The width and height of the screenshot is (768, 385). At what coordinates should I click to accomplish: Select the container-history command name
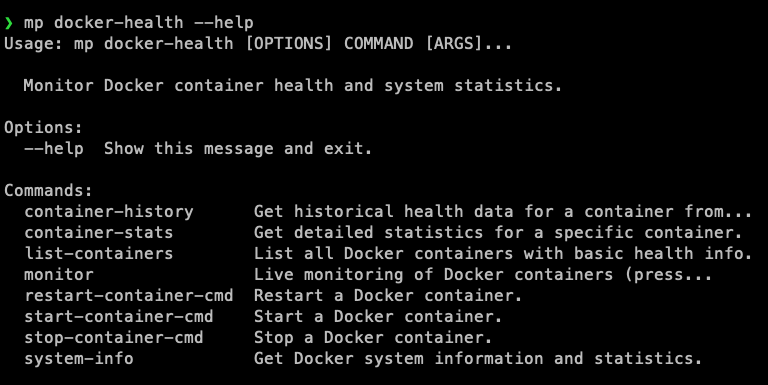[x=109, y=212]
